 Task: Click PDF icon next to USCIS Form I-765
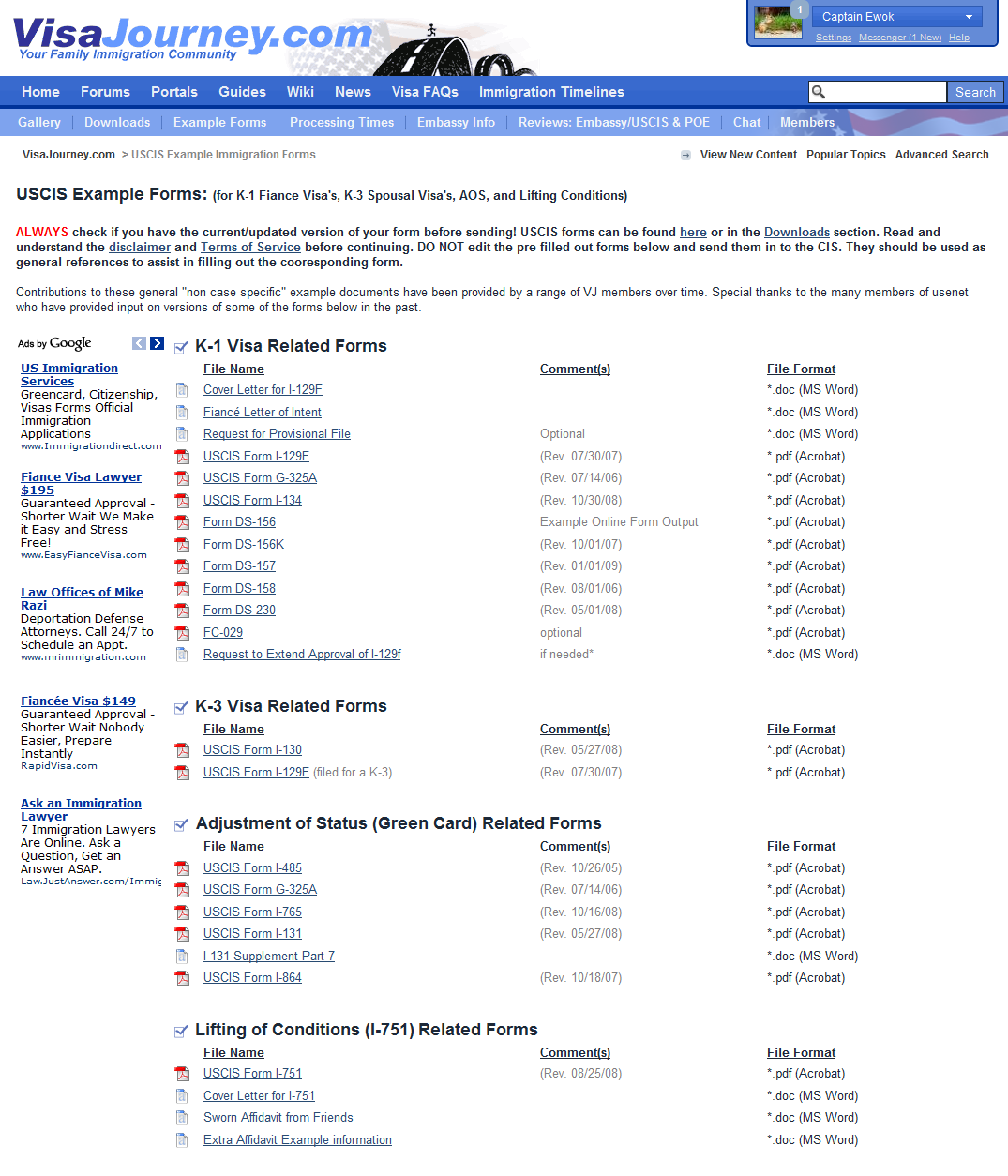point(182,912)
